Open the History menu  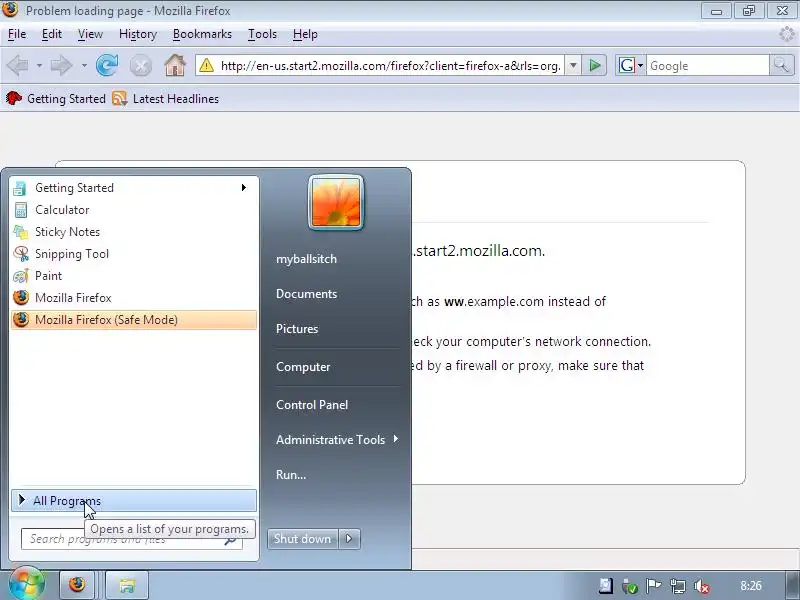tap(138, 34)
